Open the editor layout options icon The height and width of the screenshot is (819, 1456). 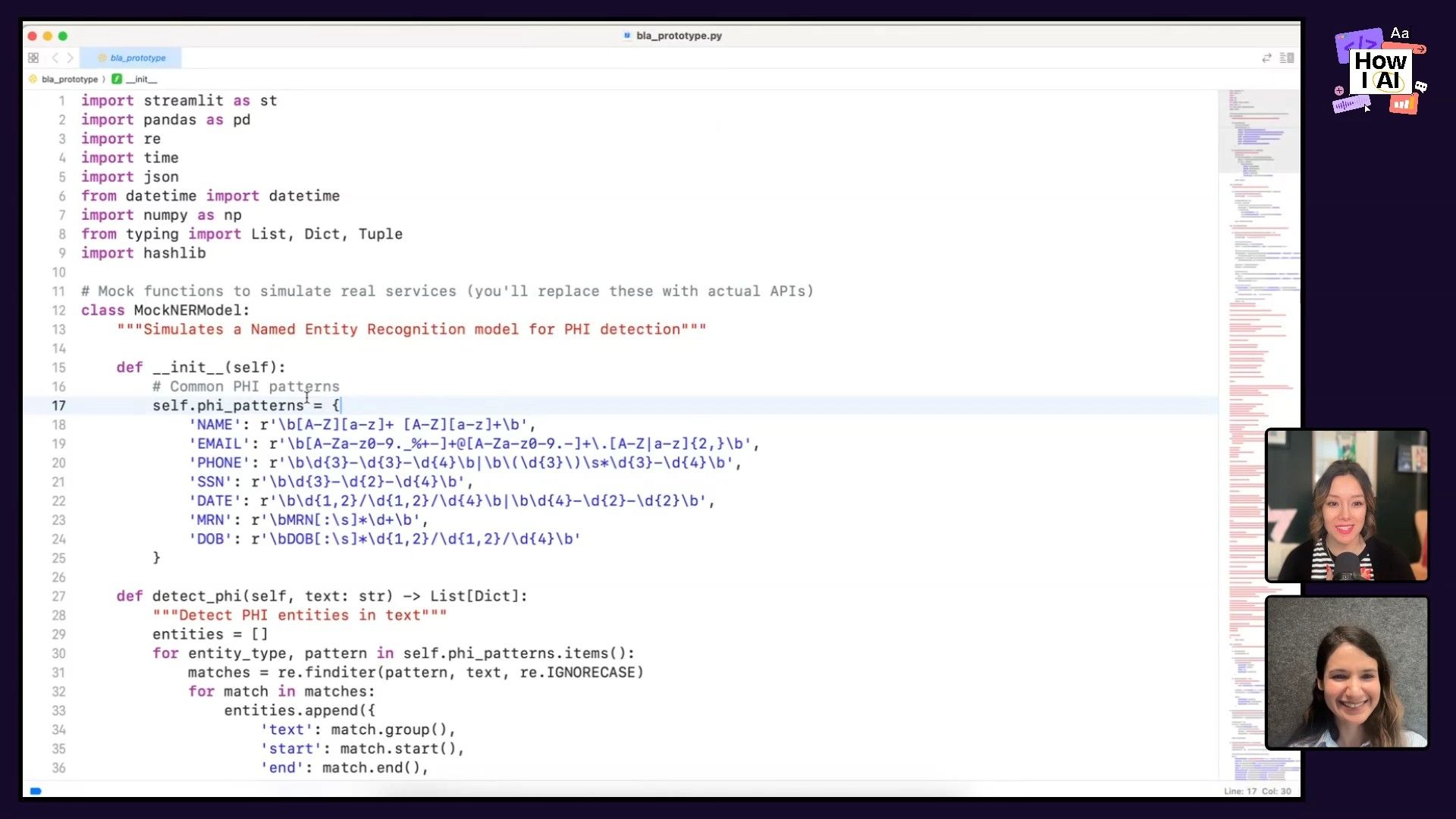pos(1287,58)
